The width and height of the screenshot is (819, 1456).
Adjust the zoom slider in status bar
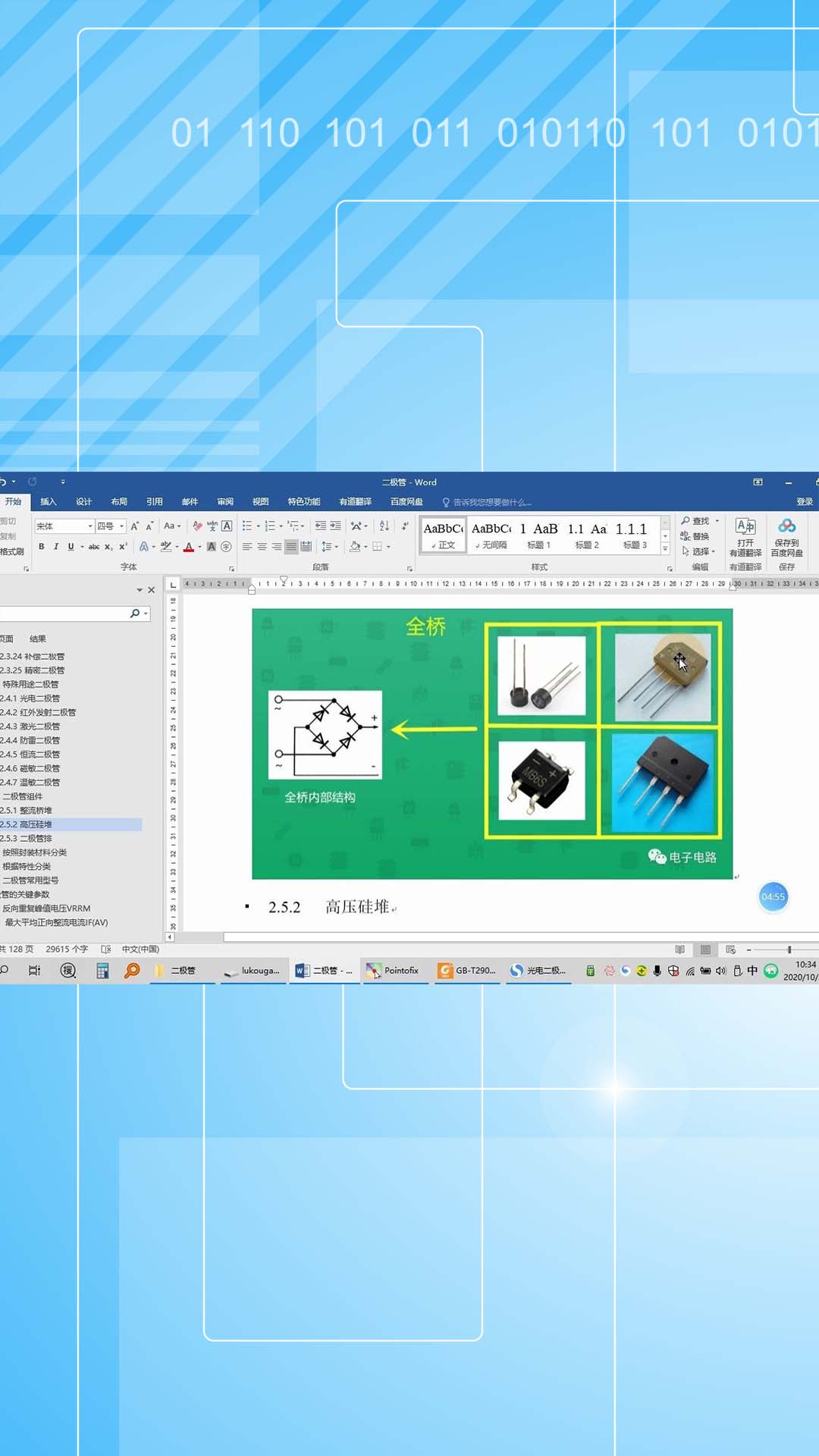tap(789, 949)
